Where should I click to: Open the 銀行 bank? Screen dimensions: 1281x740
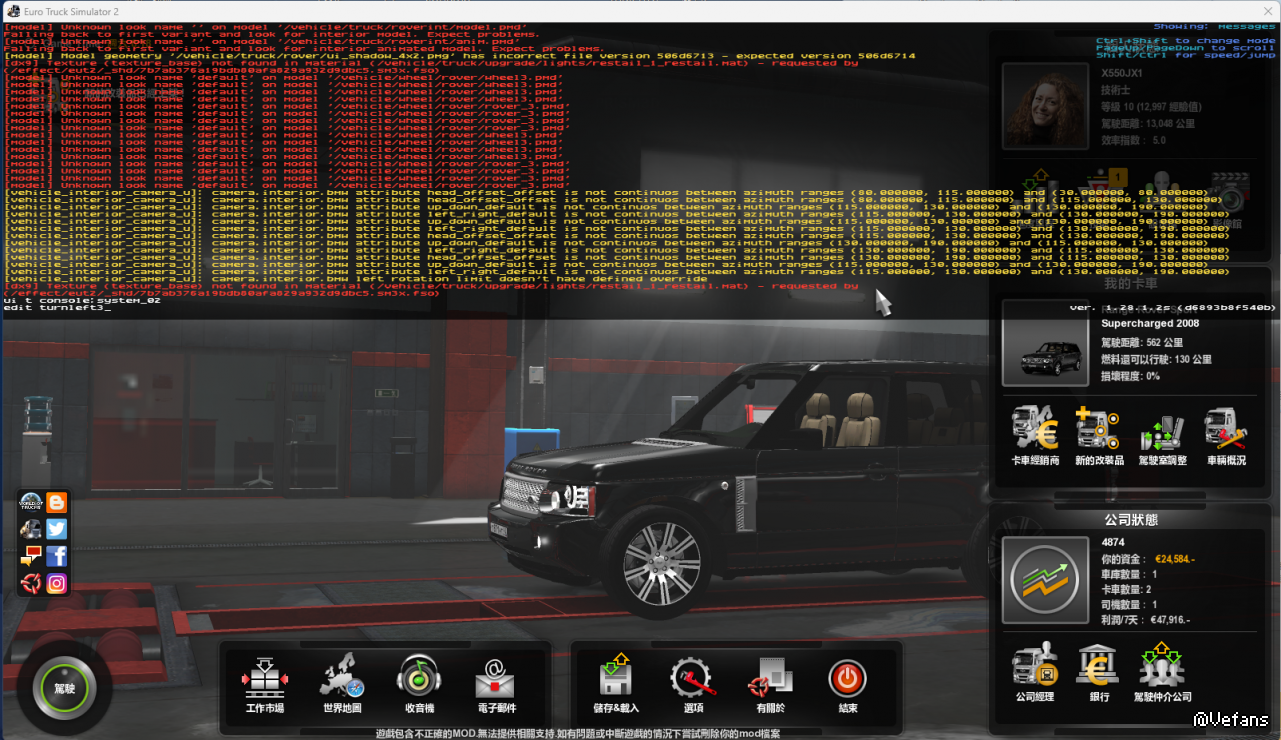[x=1098, y=668]
